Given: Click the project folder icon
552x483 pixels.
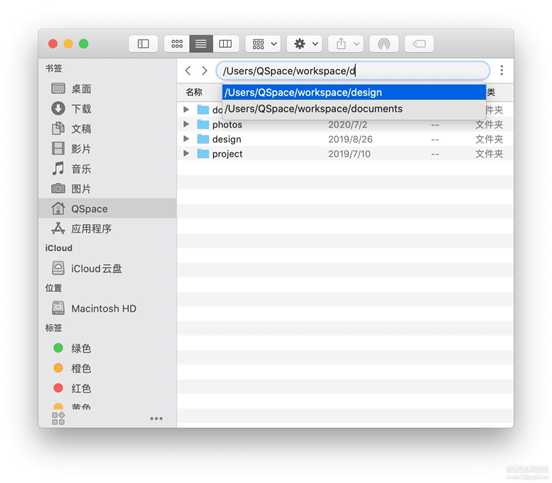Looking at the screenshot, I should click(203, 154).
